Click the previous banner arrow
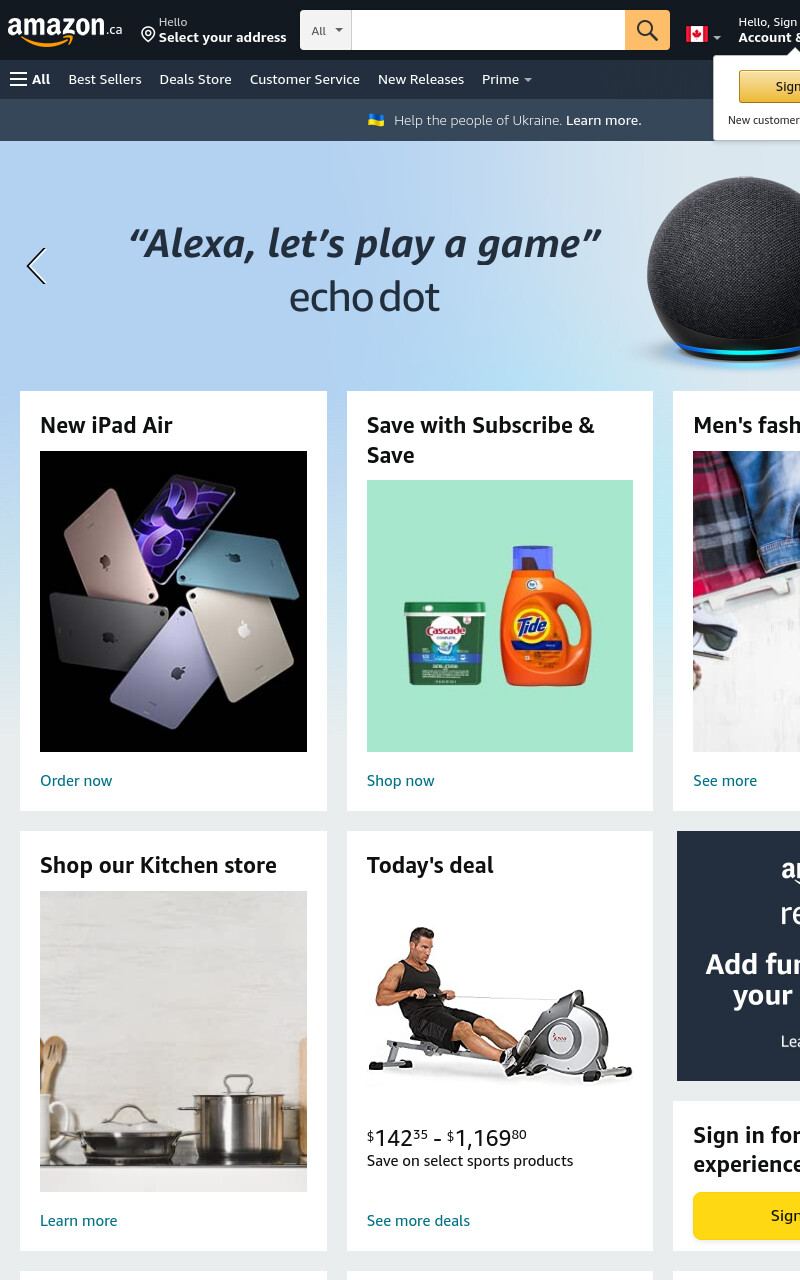 point(36,266)
